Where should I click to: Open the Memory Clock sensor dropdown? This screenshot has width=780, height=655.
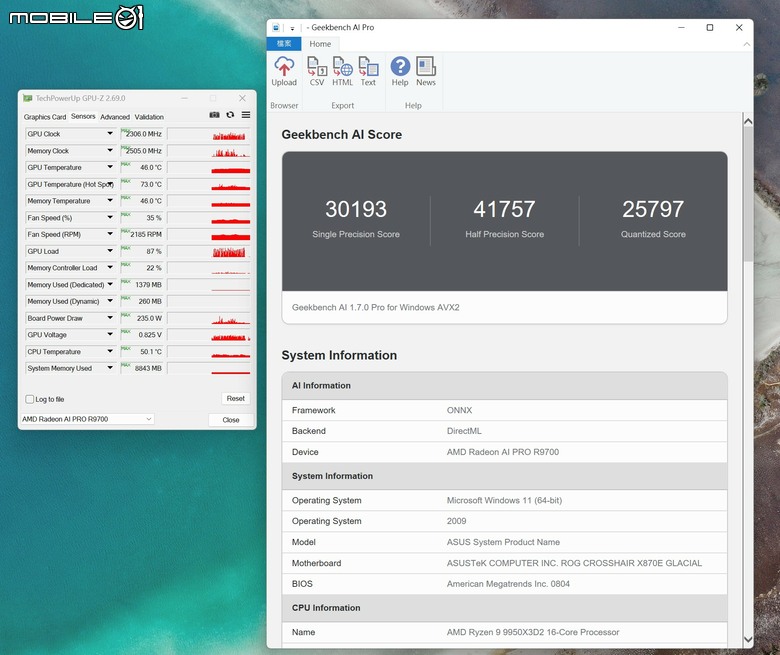(x=110, y=151)
